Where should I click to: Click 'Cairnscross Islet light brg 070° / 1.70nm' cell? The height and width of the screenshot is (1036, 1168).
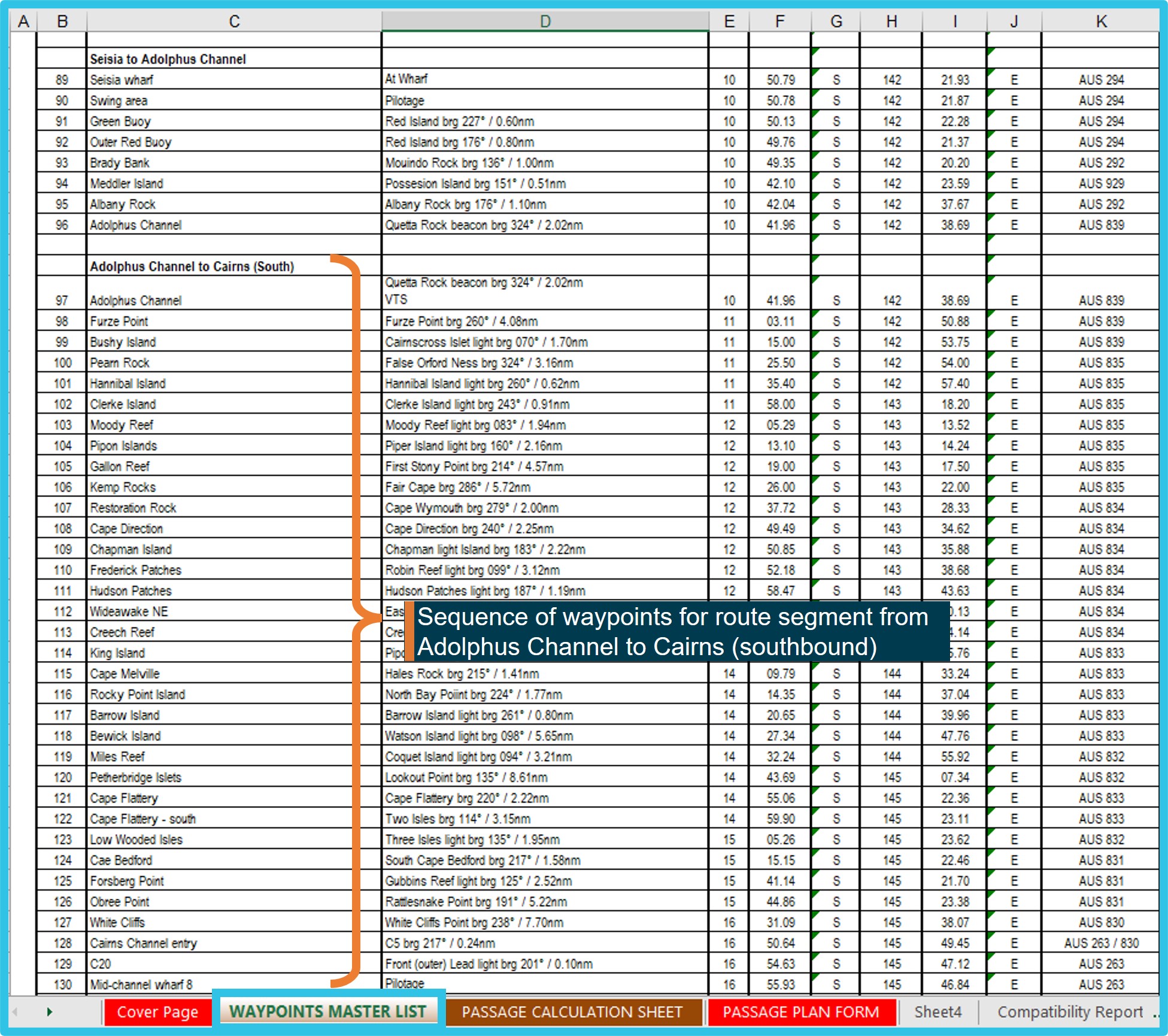pyautogui.click(x=545, y=342)
